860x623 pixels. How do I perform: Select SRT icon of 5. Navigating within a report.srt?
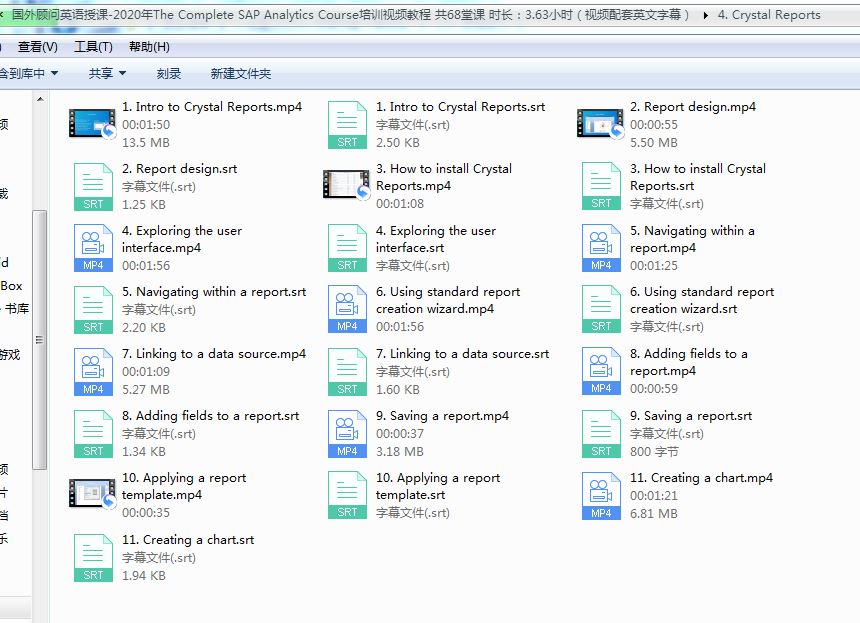point(93,309)
